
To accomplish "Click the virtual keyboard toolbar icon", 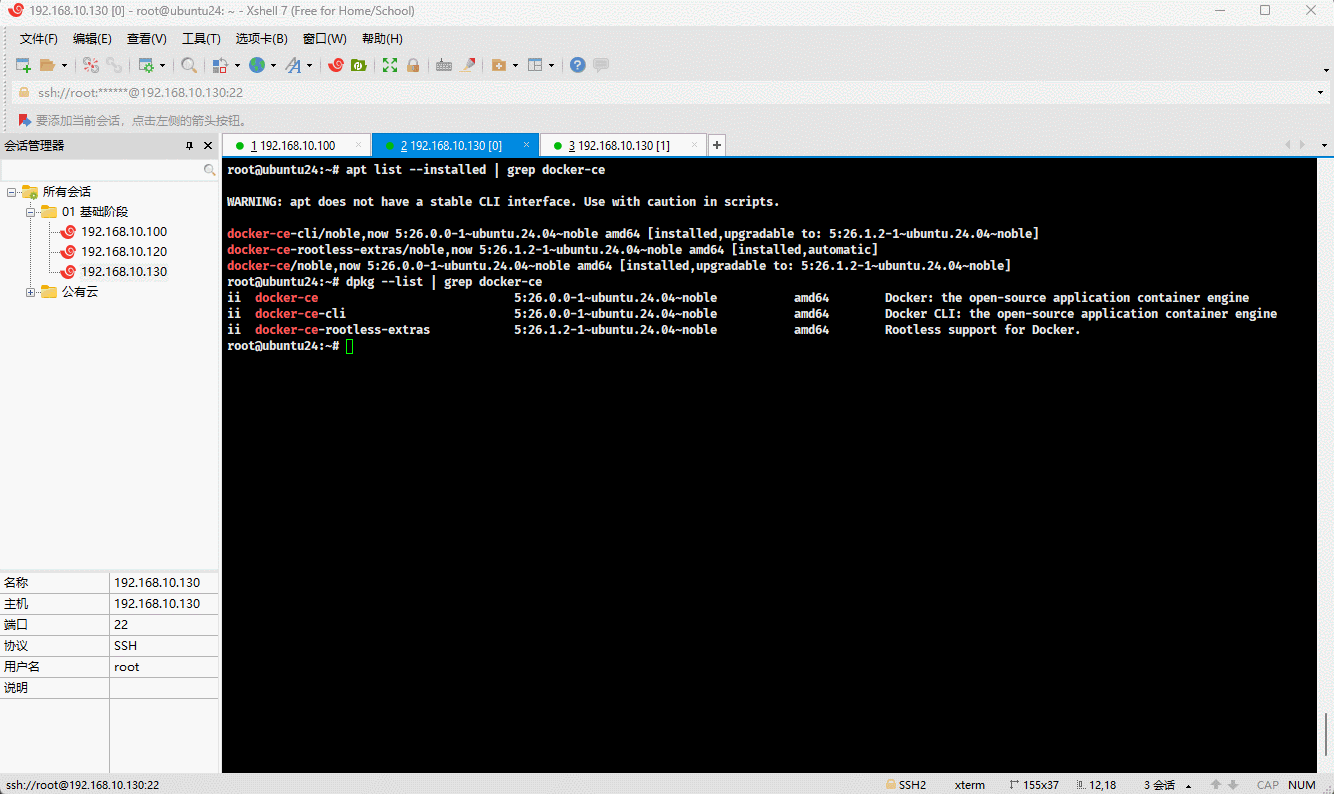I will (x=444, y=65).
